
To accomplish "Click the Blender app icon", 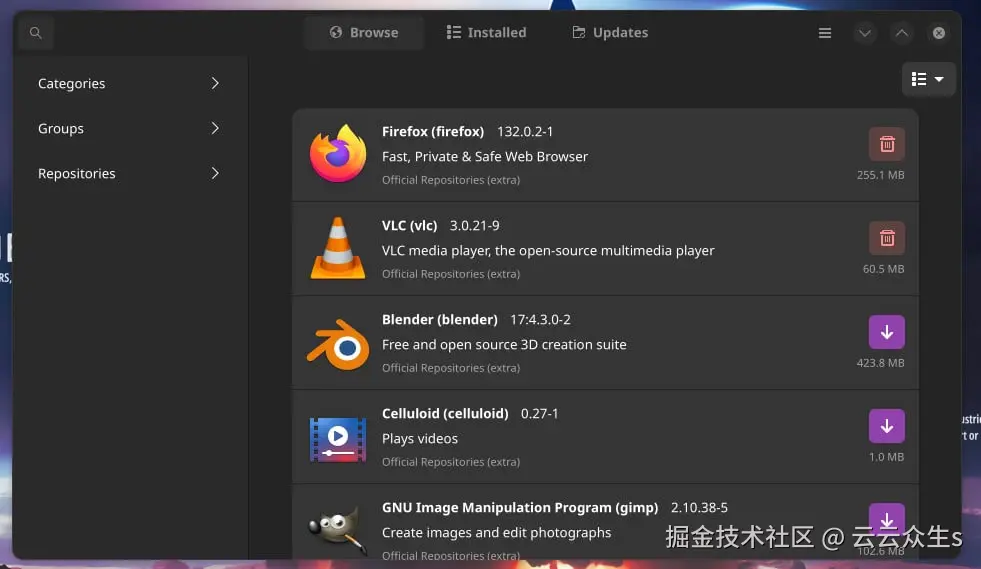I will coord(338,344).
